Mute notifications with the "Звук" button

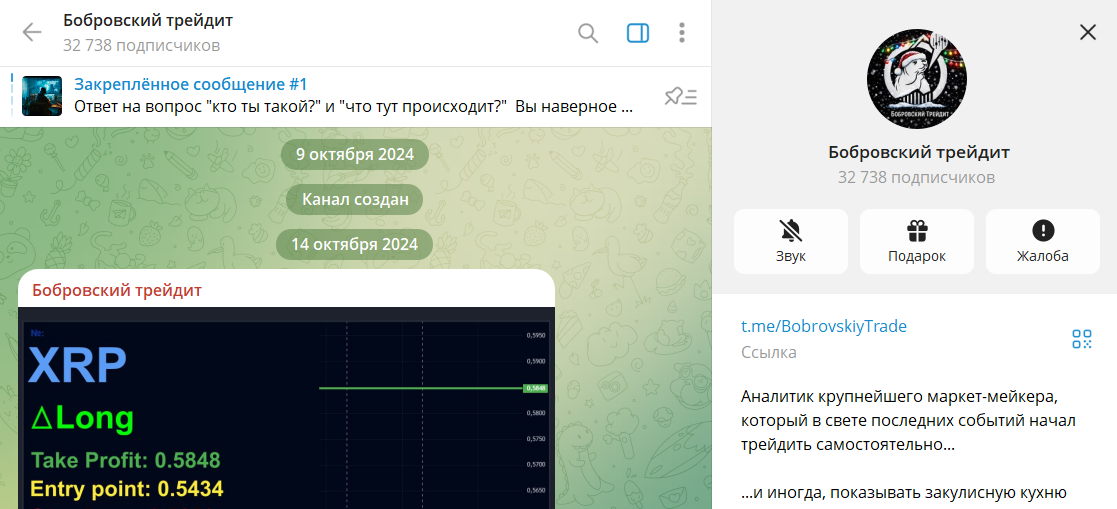791,241
